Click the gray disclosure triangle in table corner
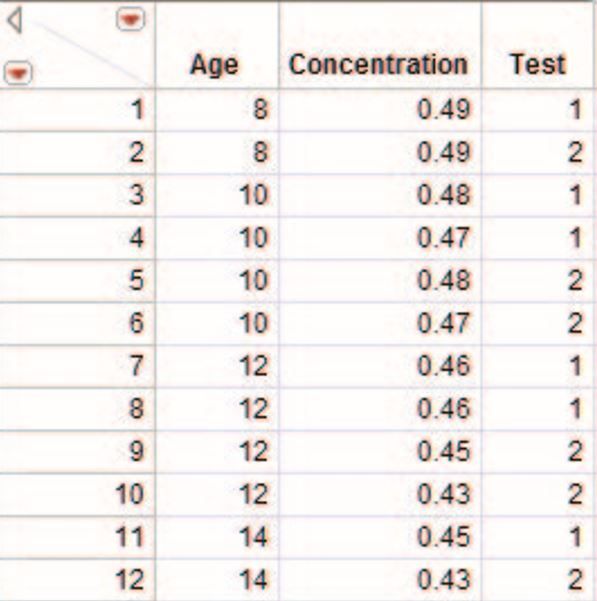The width and height of the screenshot is (597, 601). (x=15, y=21)
